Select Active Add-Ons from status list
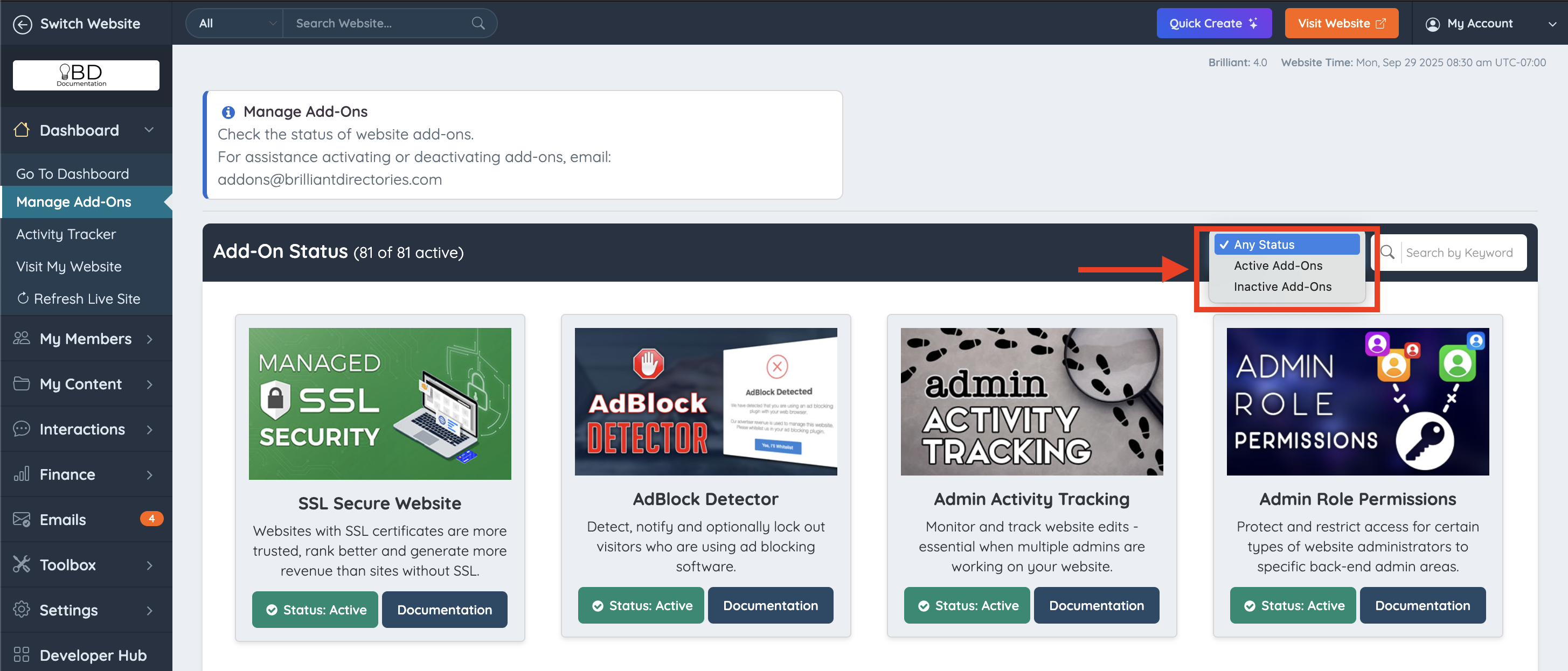Screen dimensions: 1568x671 (x=1278, y=266)
